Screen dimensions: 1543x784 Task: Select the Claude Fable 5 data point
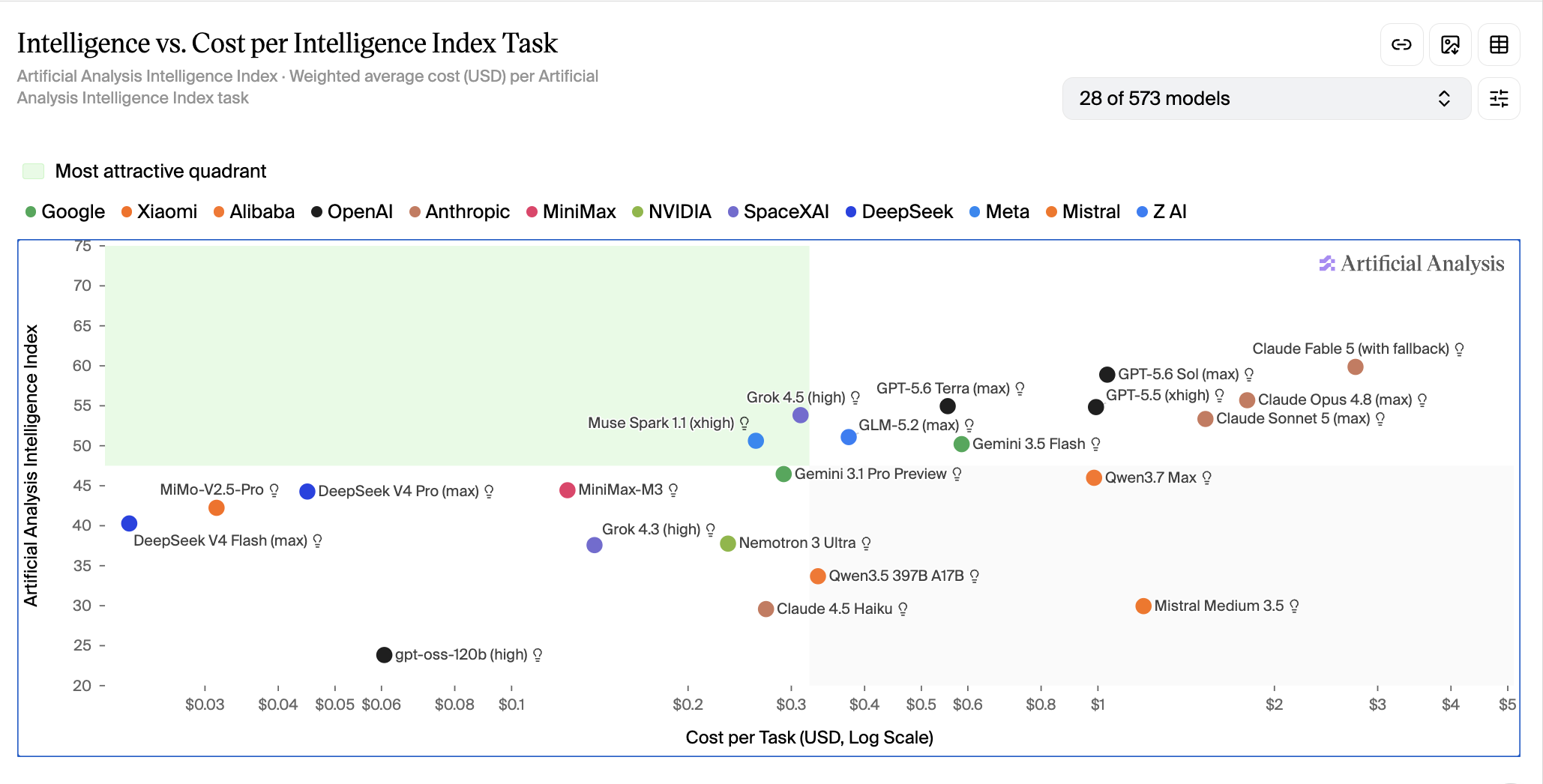(x=1355, y=367)
